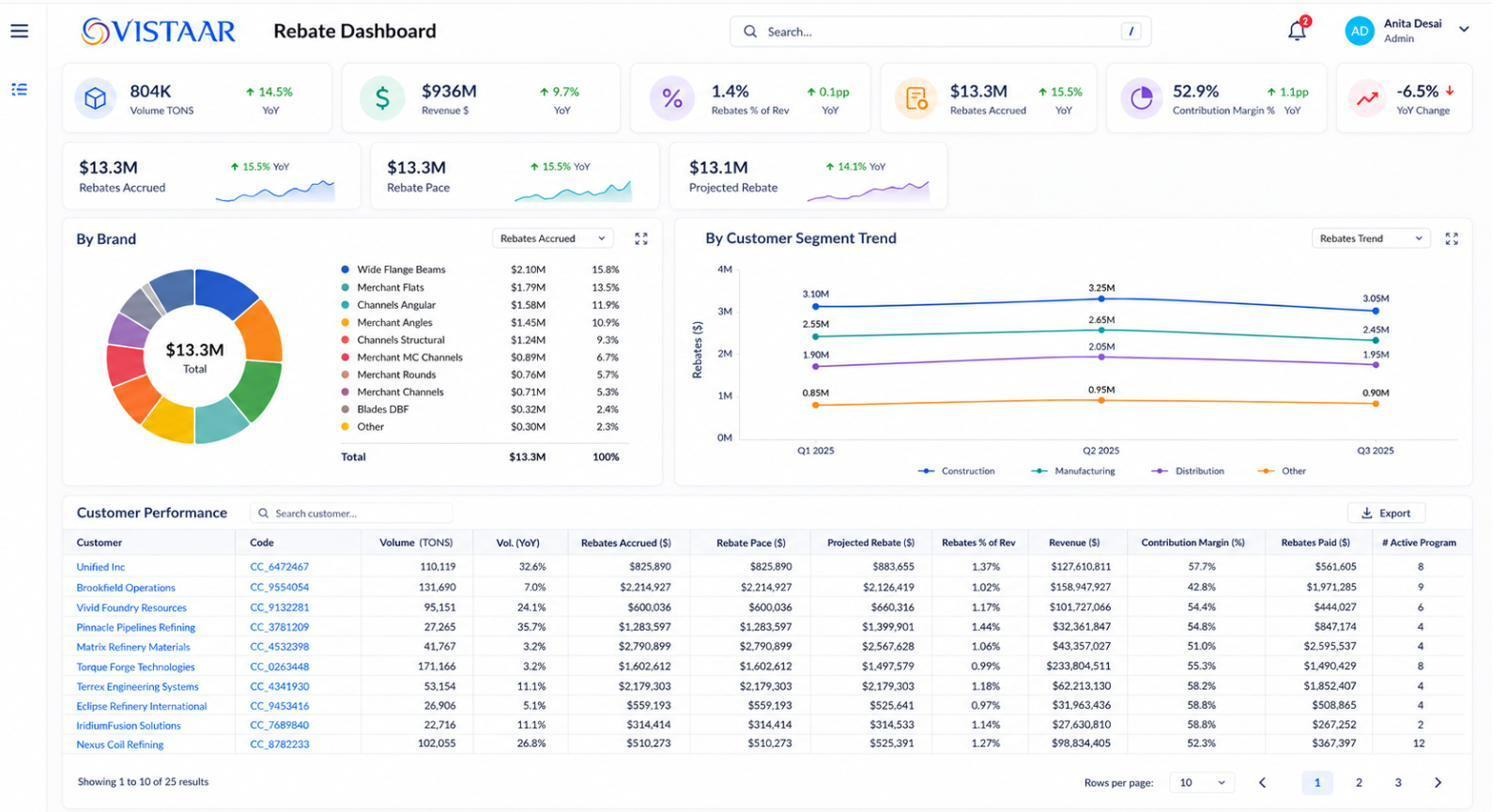Focus the Search customer field

coord(351,514)
